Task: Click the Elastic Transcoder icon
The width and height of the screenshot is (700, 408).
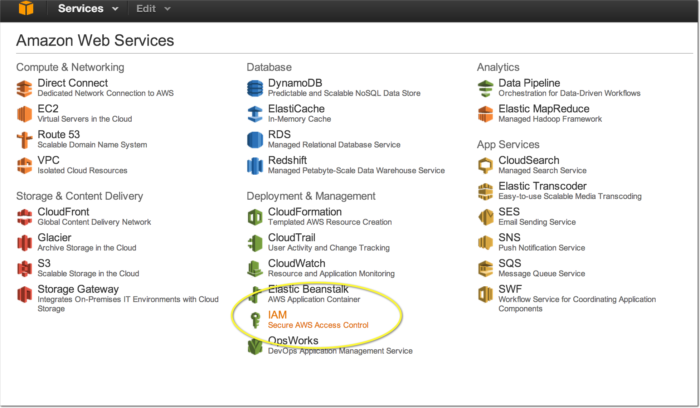Action: tap(485, 191)
